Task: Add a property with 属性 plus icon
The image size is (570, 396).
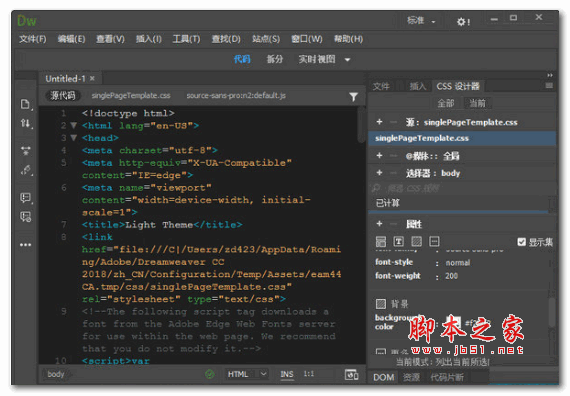Action: (x=380, y=224)
